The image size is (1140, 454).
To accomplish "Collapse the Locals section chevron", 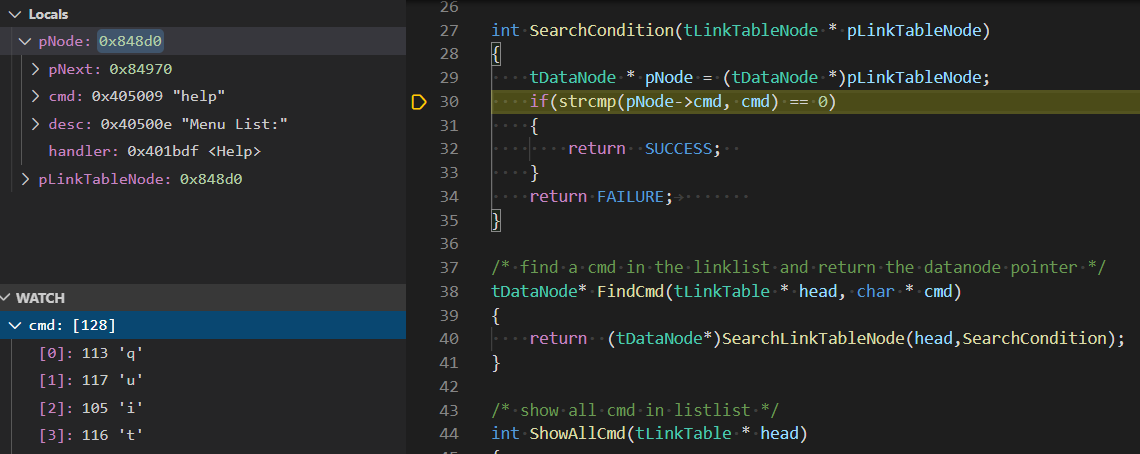I will pos(15,14).
